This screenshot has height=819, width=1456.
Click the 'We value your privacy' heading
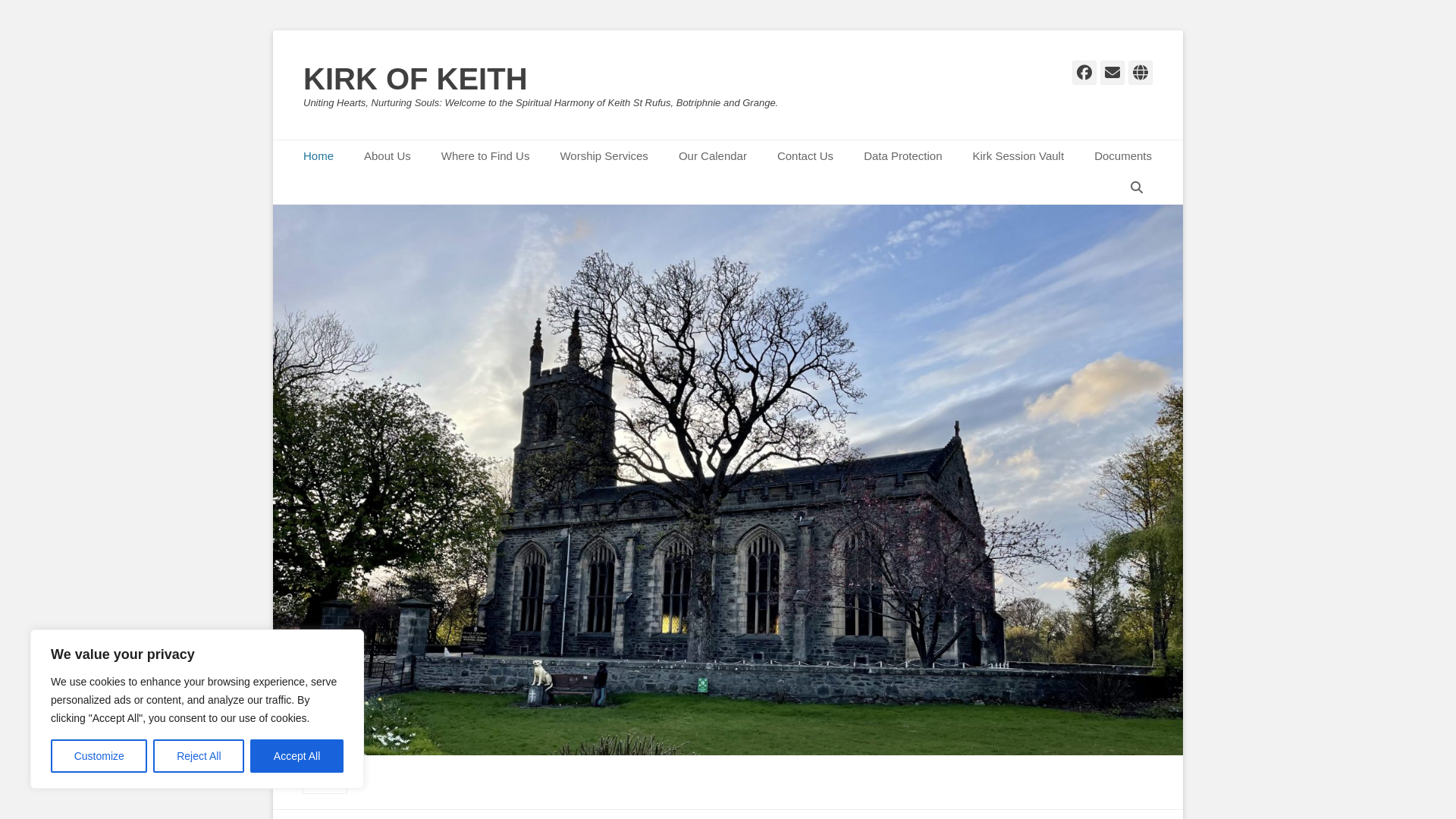[x=123, y=654]
